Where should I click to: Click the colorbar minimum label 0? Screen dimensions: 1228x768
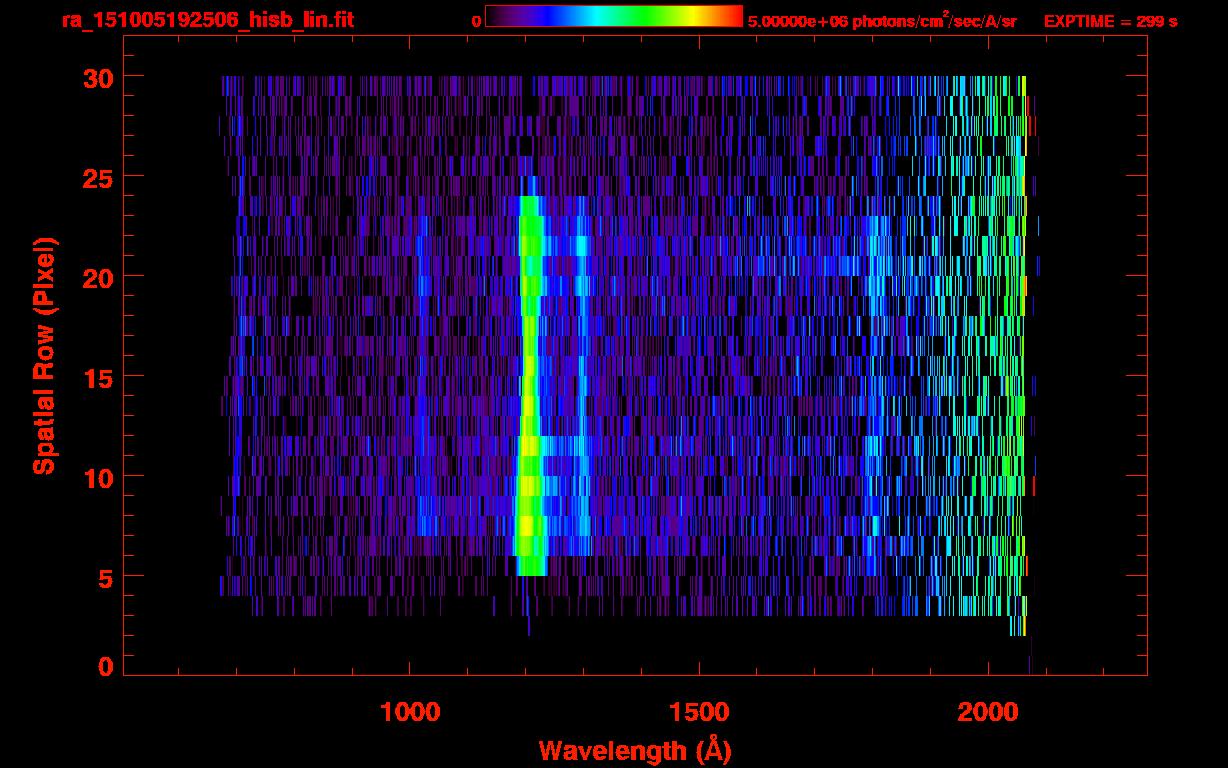pyautogui.click(x=477, y=21)
